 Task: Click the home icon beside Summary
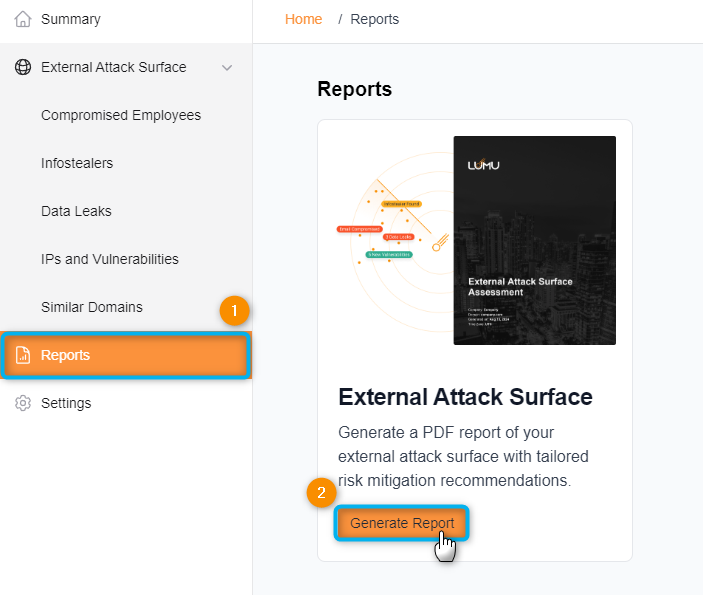tap(24, 19)
